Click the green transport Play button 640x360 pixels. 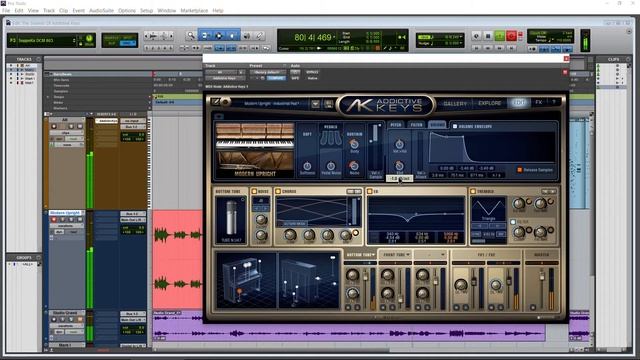(500, 36)
